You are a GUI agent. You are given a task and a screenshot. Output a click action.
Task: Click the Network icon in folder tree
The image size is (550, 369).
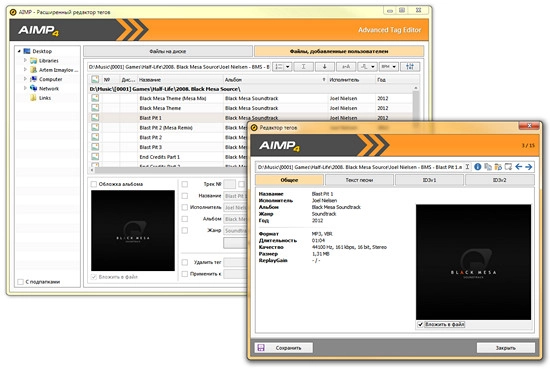point(33,88)
